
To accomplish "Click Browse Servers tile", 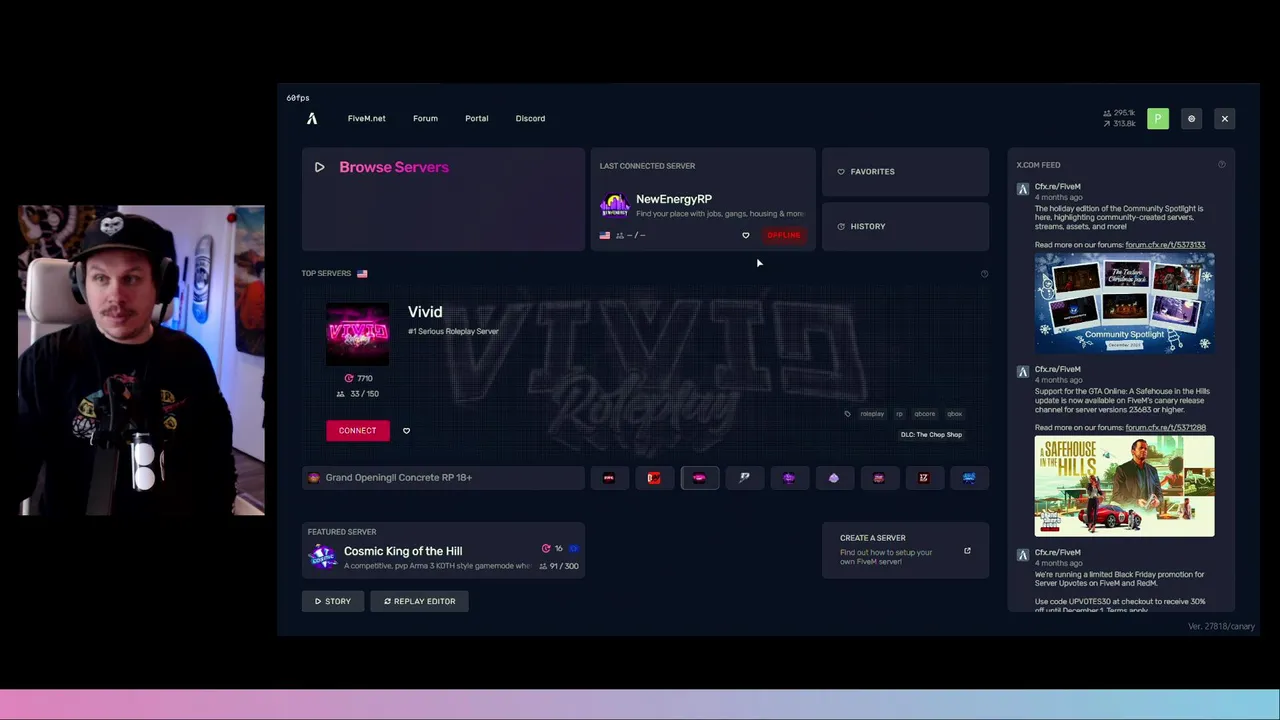I will click(x=443, y=199).
